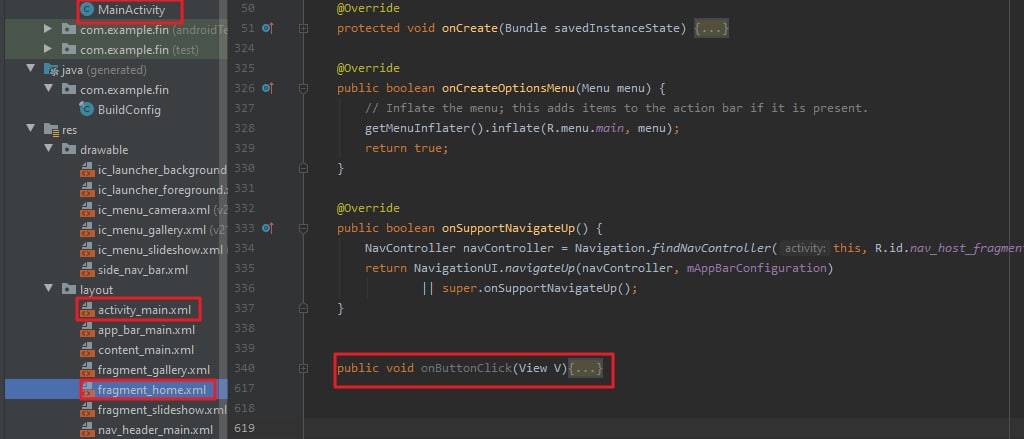Click XML icon beside app_bar_main.xml
This screenshot has width=1024, height=439.
click(87, 330)
